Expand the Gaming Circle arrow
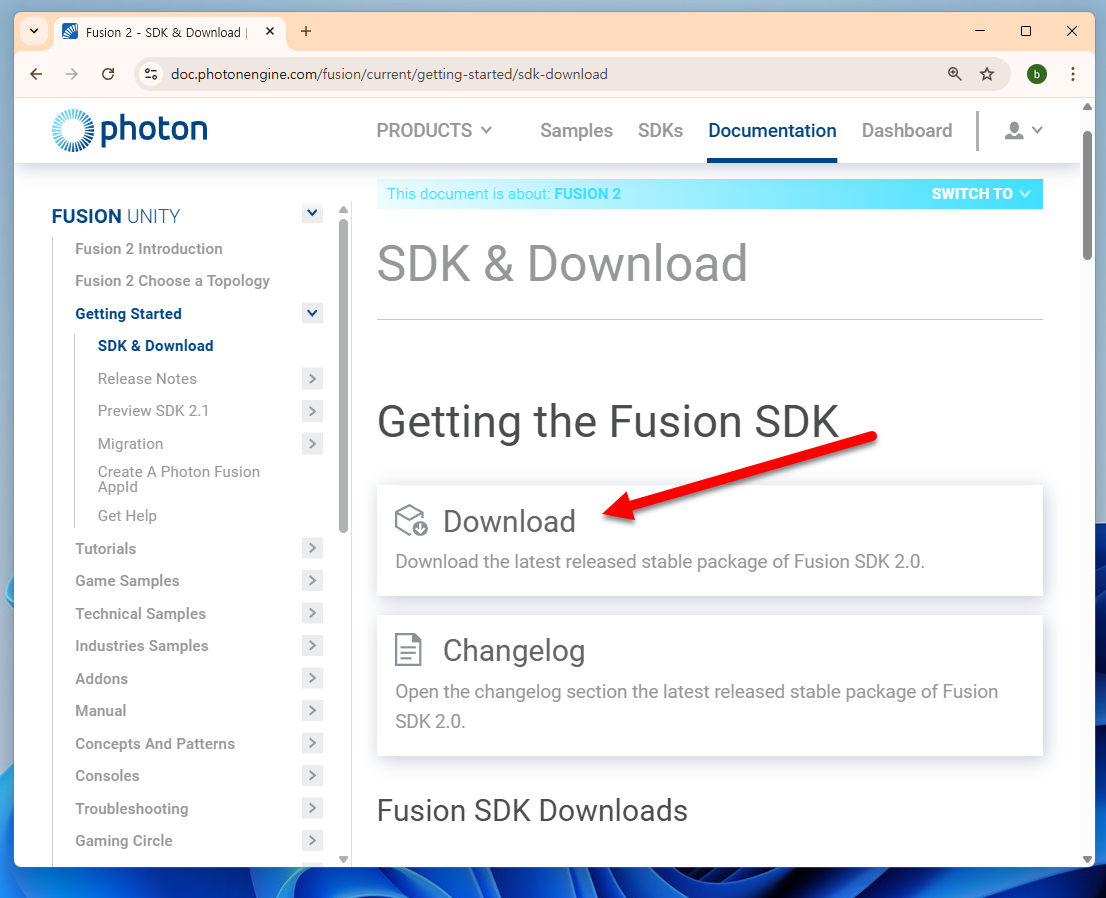The height and width of the screenshot is (898, 1106). (312, 840)
